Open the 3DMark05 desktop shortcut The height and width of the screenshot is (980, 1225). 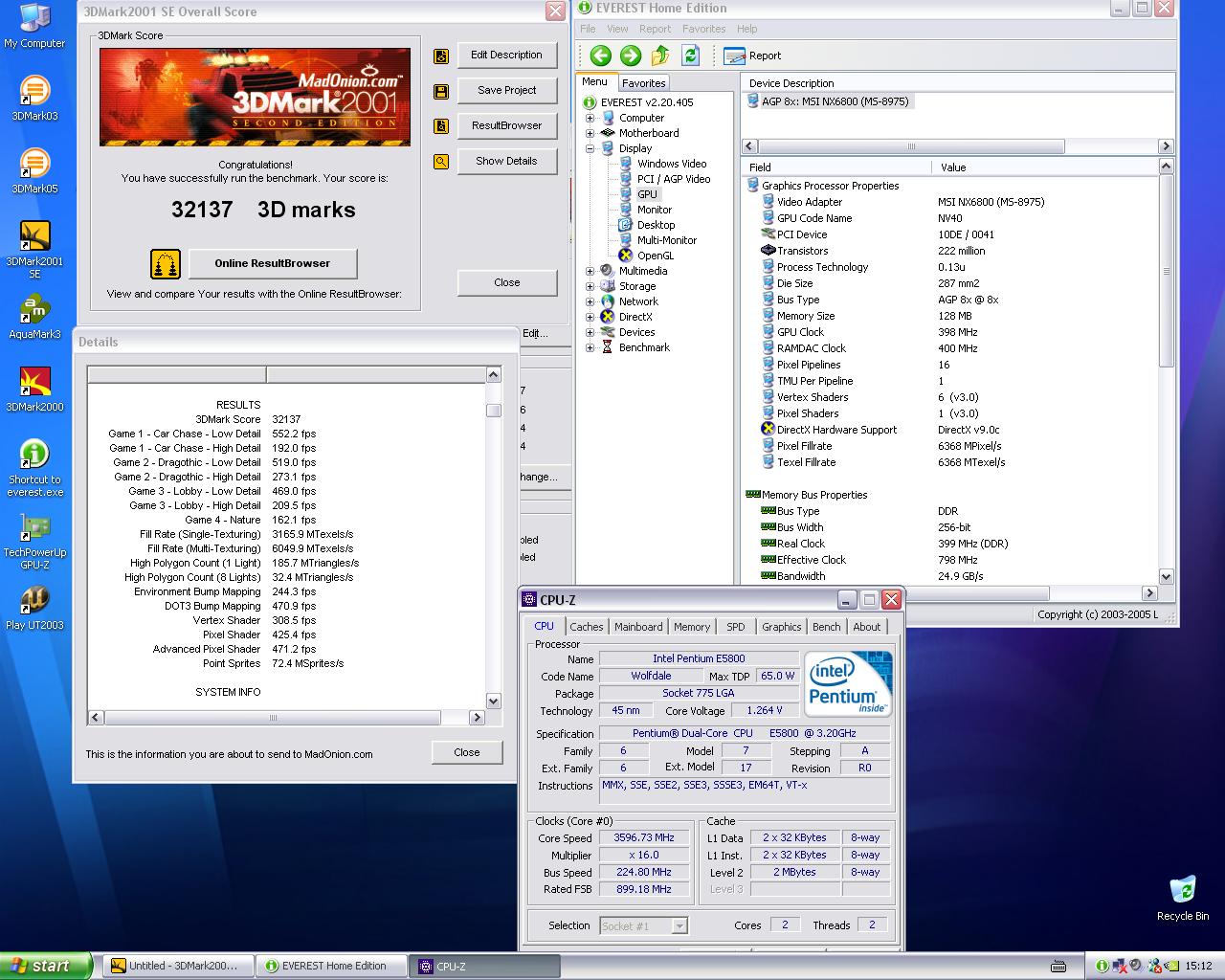tap(34, 172)
